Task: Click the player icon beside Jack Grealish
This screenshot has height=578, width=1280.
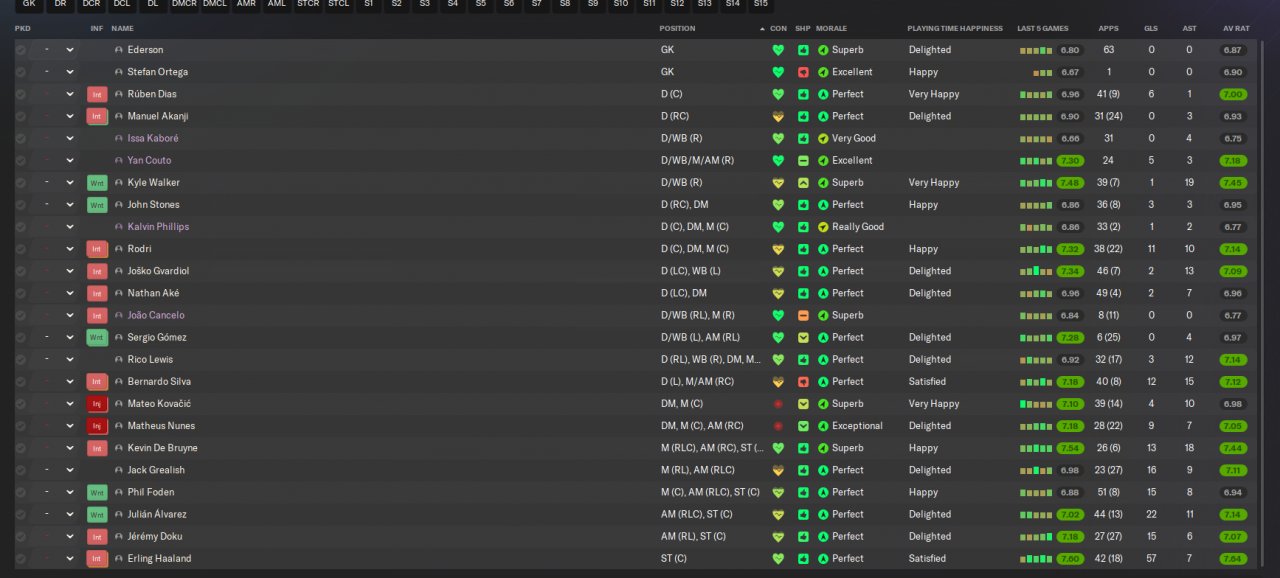Action: tap(119, 470)
